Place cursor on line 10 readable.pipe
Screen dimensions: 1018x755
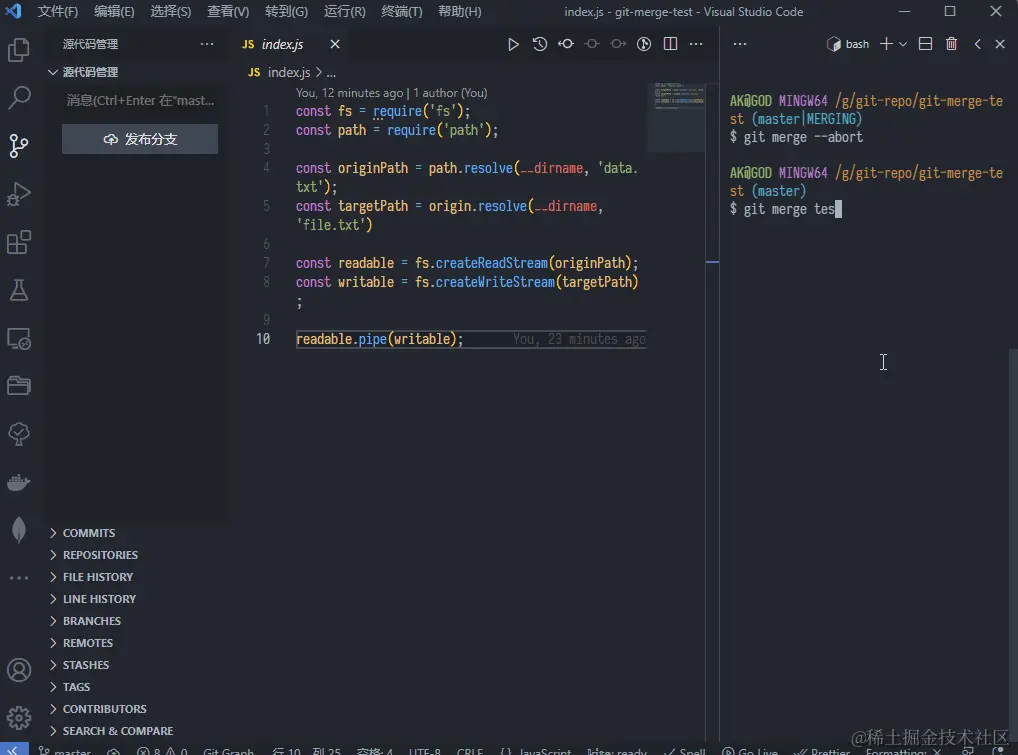379,339
